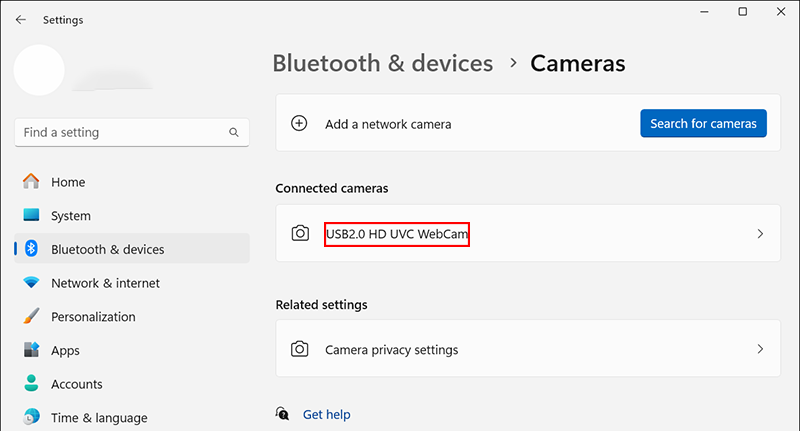Image resolution: width=800 pixels, height=431 pixels.
Task: Click the Home icon in sidebar
Action: click(31, 182)
